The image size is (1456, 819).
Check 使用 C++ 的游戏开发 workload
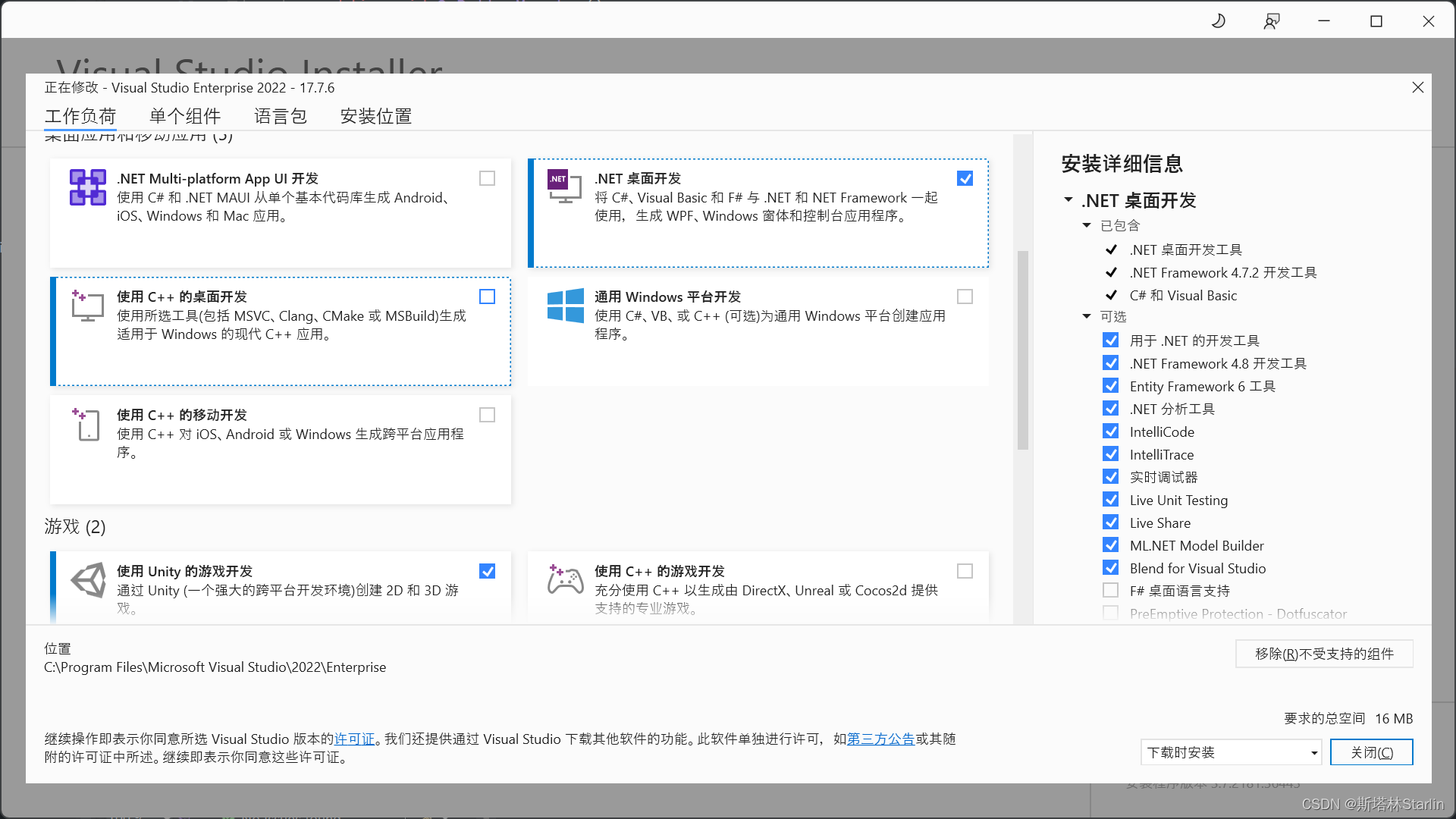[965, 571]
